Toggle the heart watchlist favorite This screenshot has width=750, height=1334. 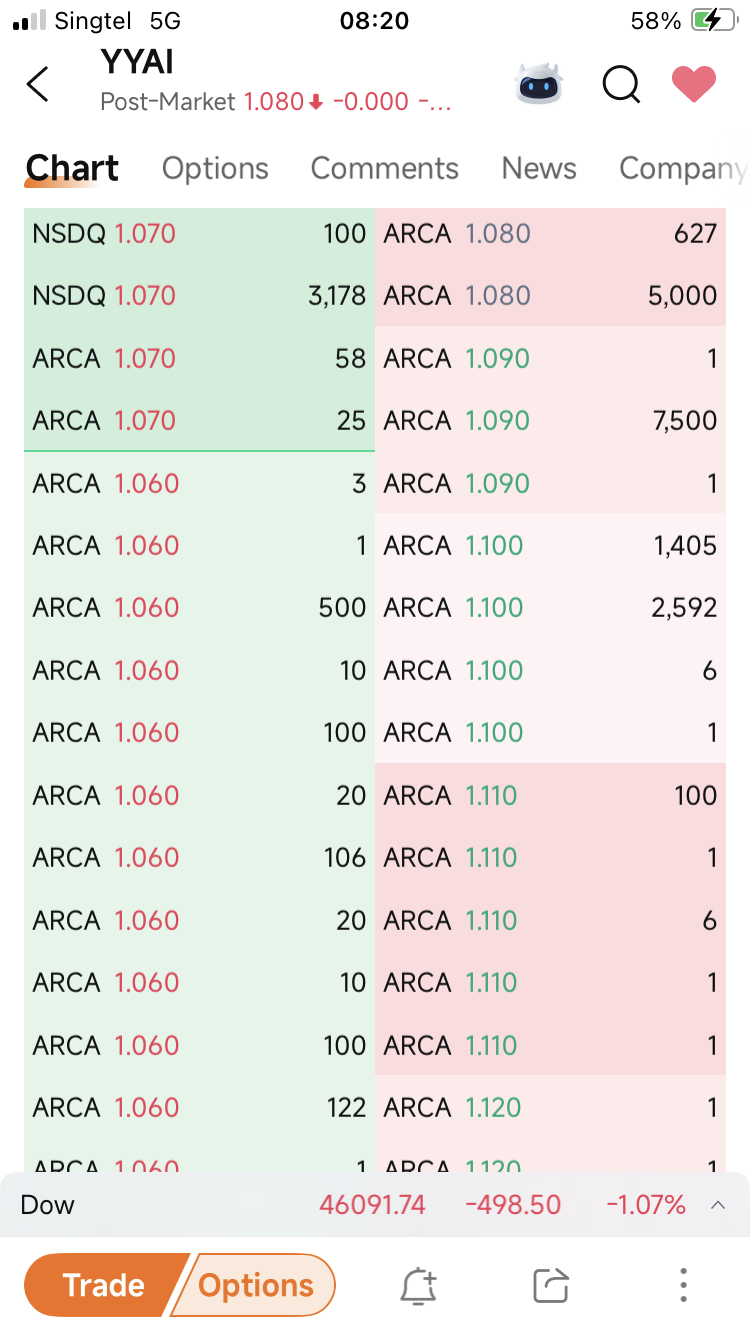[693, 84]
